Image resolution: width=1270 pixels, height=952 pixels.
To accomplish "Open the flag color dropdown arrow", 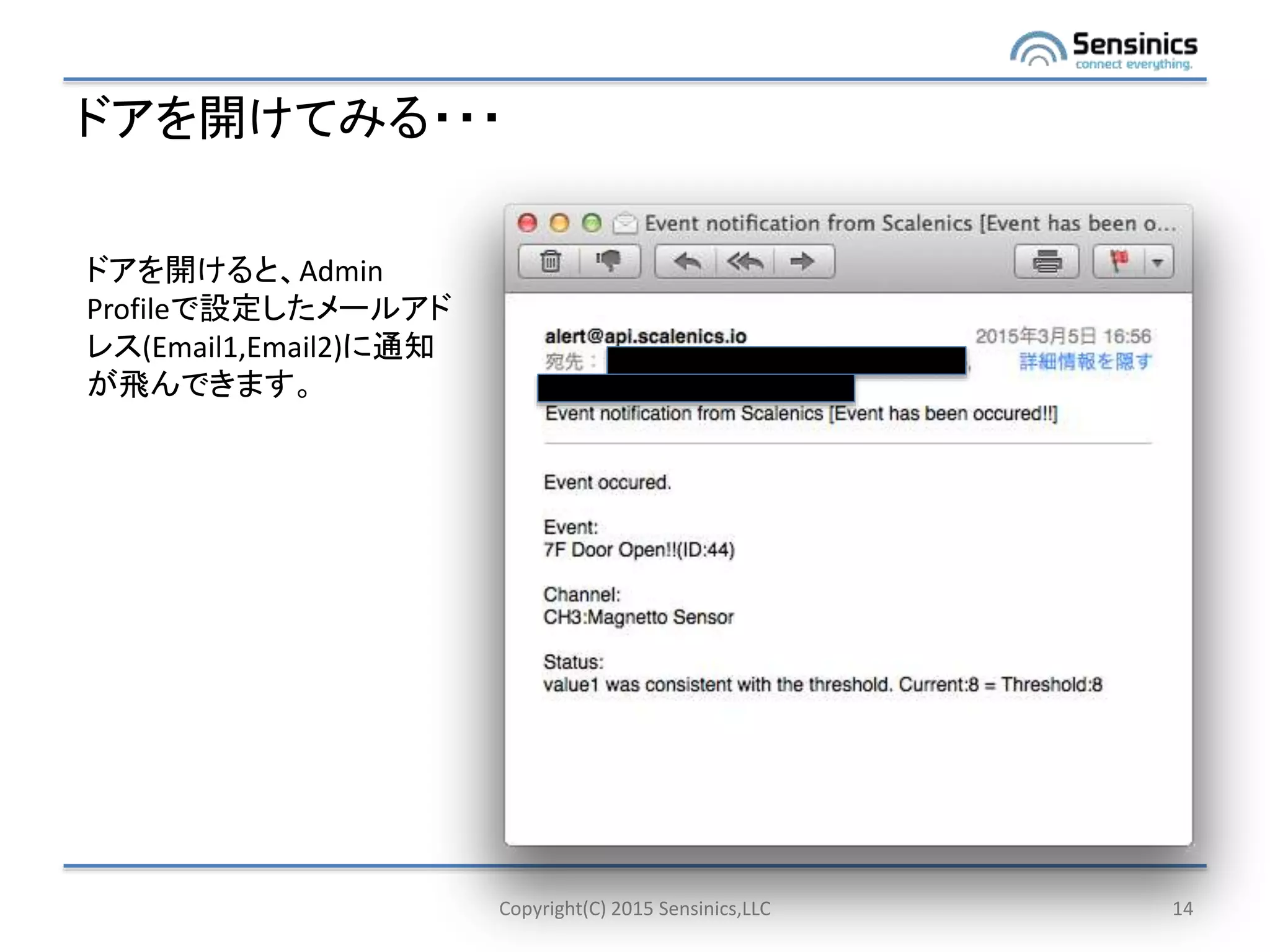I will coord(1158,262).
